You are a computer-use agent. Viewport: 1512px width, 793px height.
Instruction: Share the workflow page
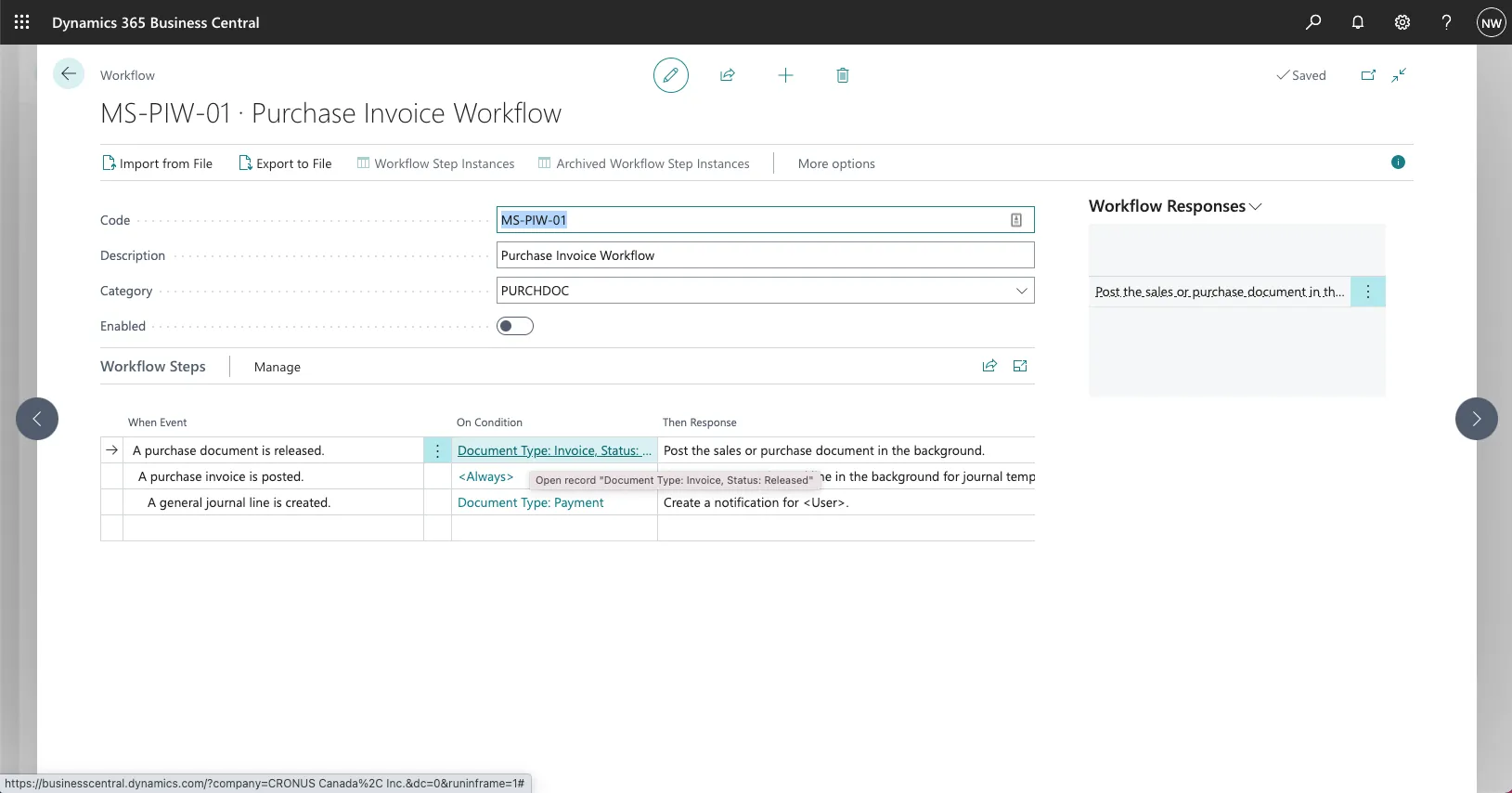point(728,75)
